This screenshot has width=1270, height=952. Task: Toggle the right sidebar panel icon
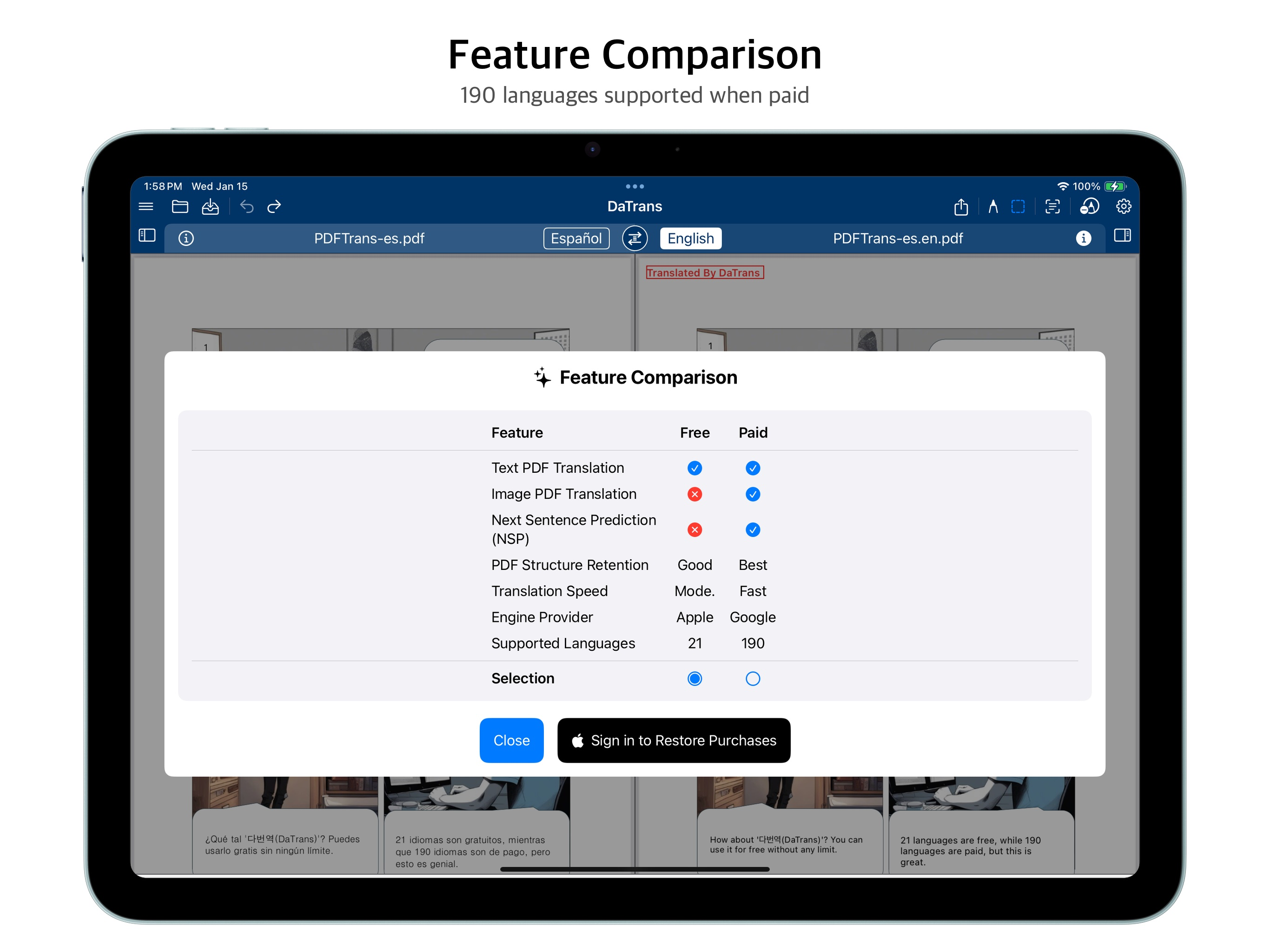pyautogui.click(x=1122, y=235)
